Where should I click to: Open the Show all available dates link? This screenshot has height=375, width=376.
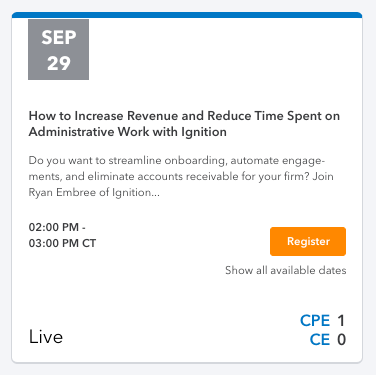coord(286,270)
